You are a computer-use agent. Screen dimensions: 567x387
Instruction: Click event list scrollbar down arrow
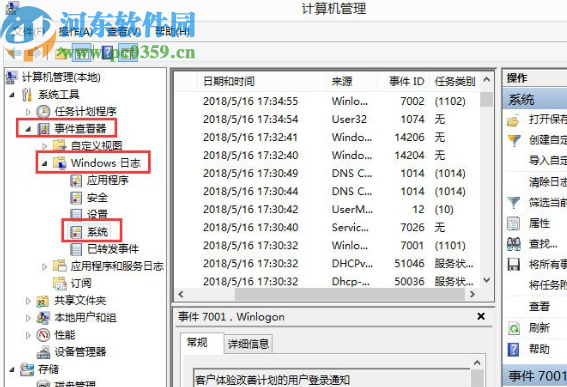coord(487,280)
